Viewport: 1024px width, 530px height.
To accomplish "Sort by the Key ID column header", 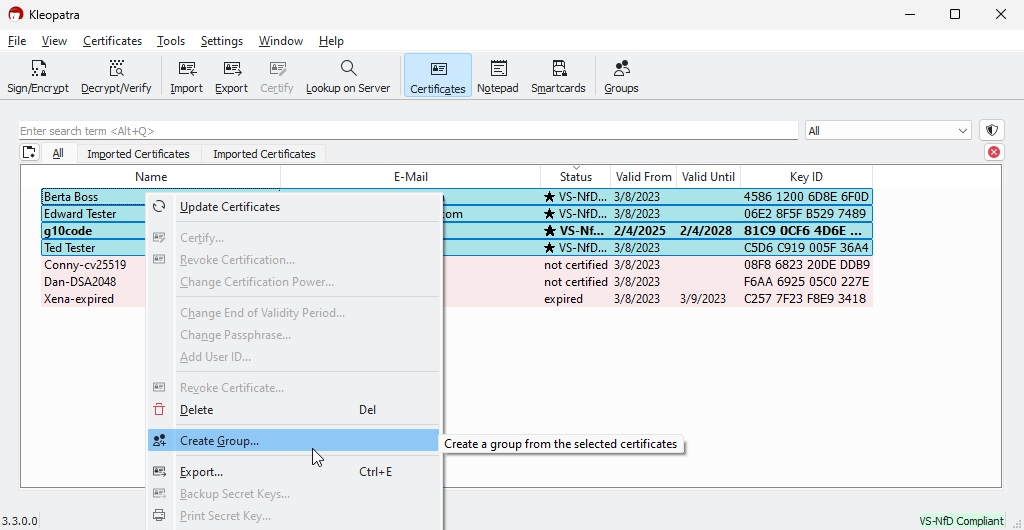I will (807, 177).
